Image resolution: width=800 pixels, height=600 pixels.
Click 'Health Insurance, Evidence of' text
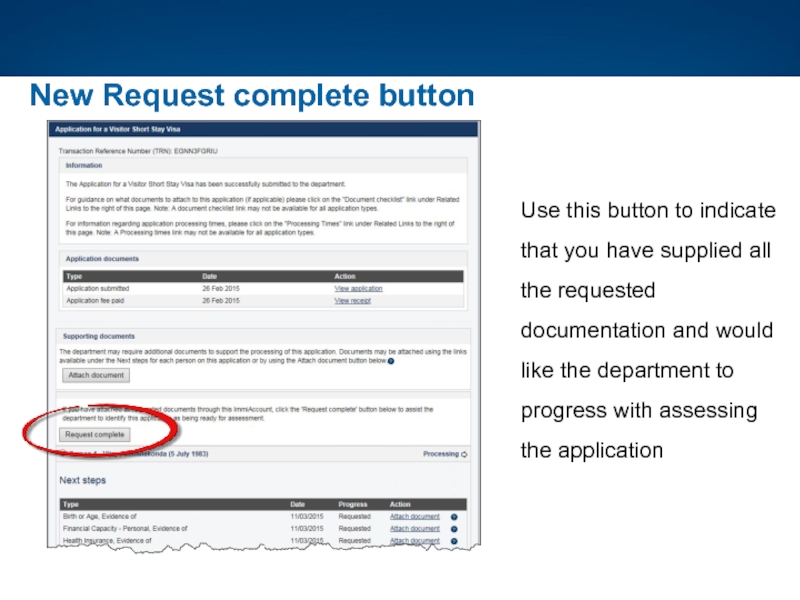107,541
